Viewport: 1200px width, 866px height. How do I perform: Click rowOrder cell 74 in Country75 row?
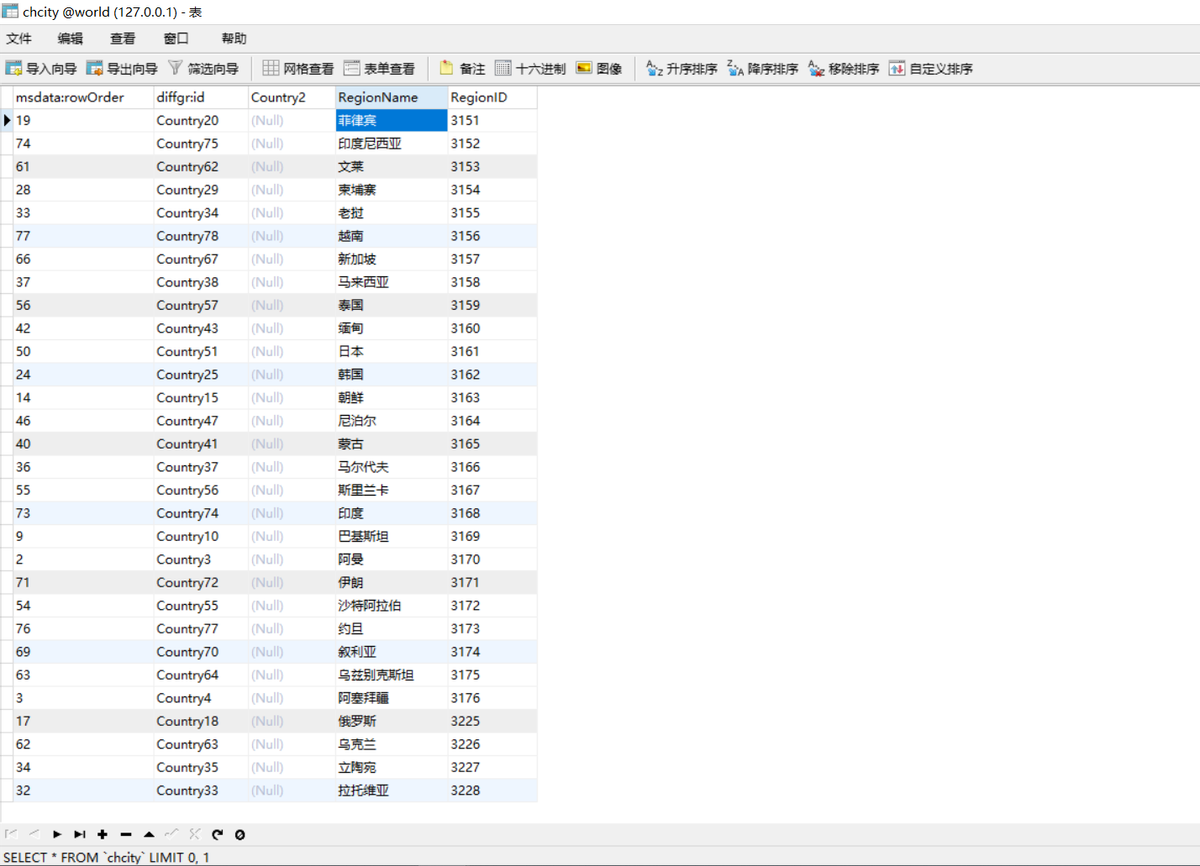click(83, 143)
